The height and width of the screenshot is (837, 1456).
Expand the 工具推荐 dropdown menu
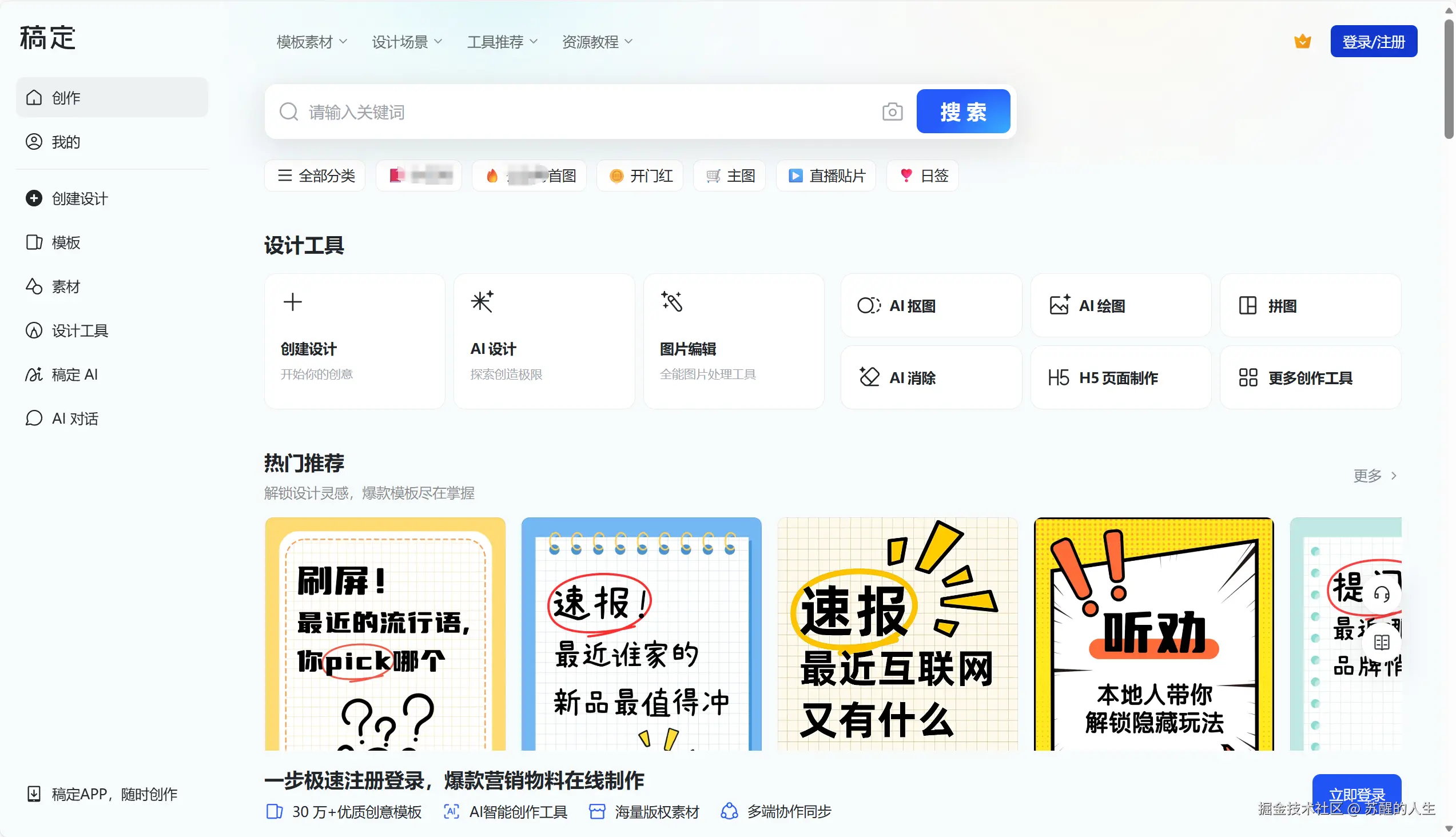tap(502, 42)
